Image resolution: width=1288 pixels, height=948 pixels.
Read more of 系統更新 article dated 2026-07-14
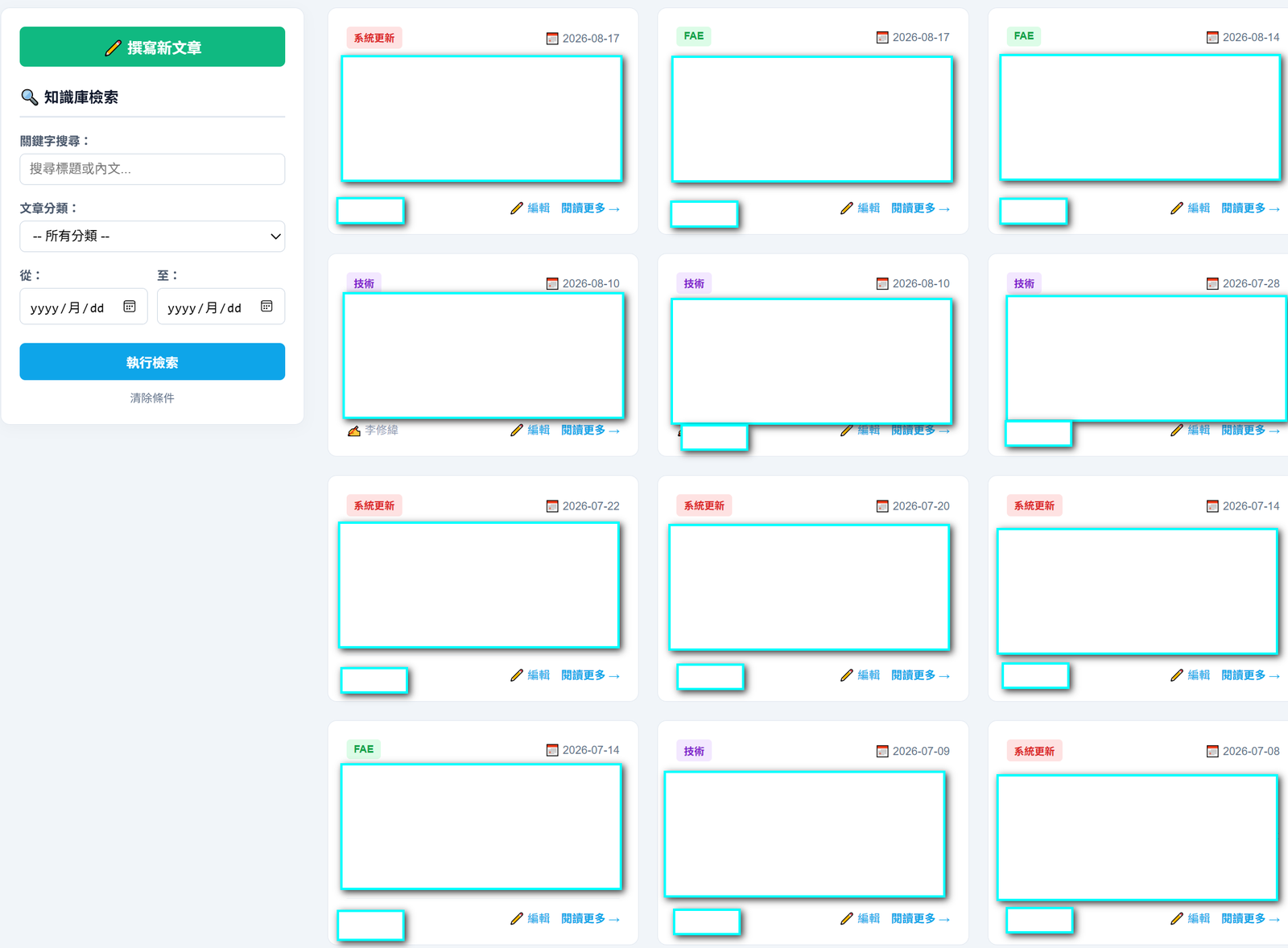tap(1250, 675)
